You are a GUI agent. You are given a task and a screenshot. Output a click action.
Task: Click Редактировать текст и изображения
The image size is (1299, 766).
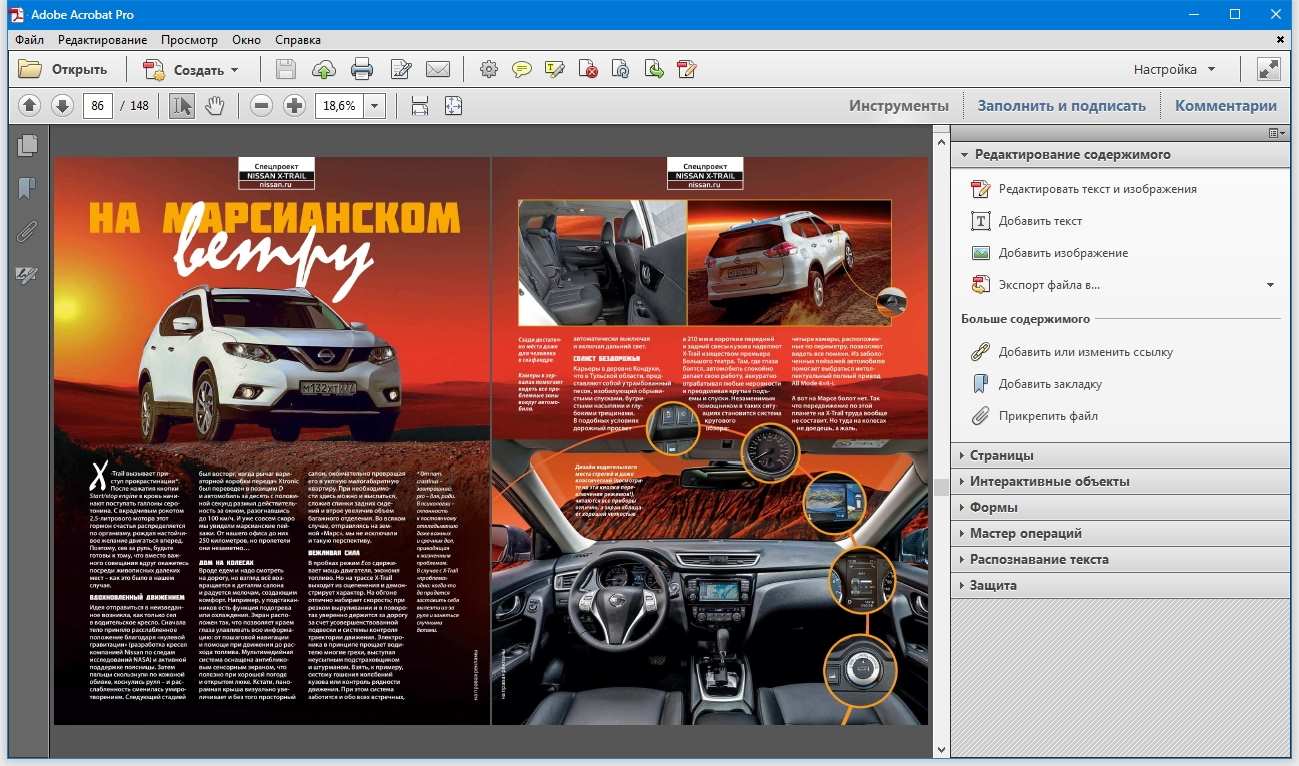[1097, 189]
